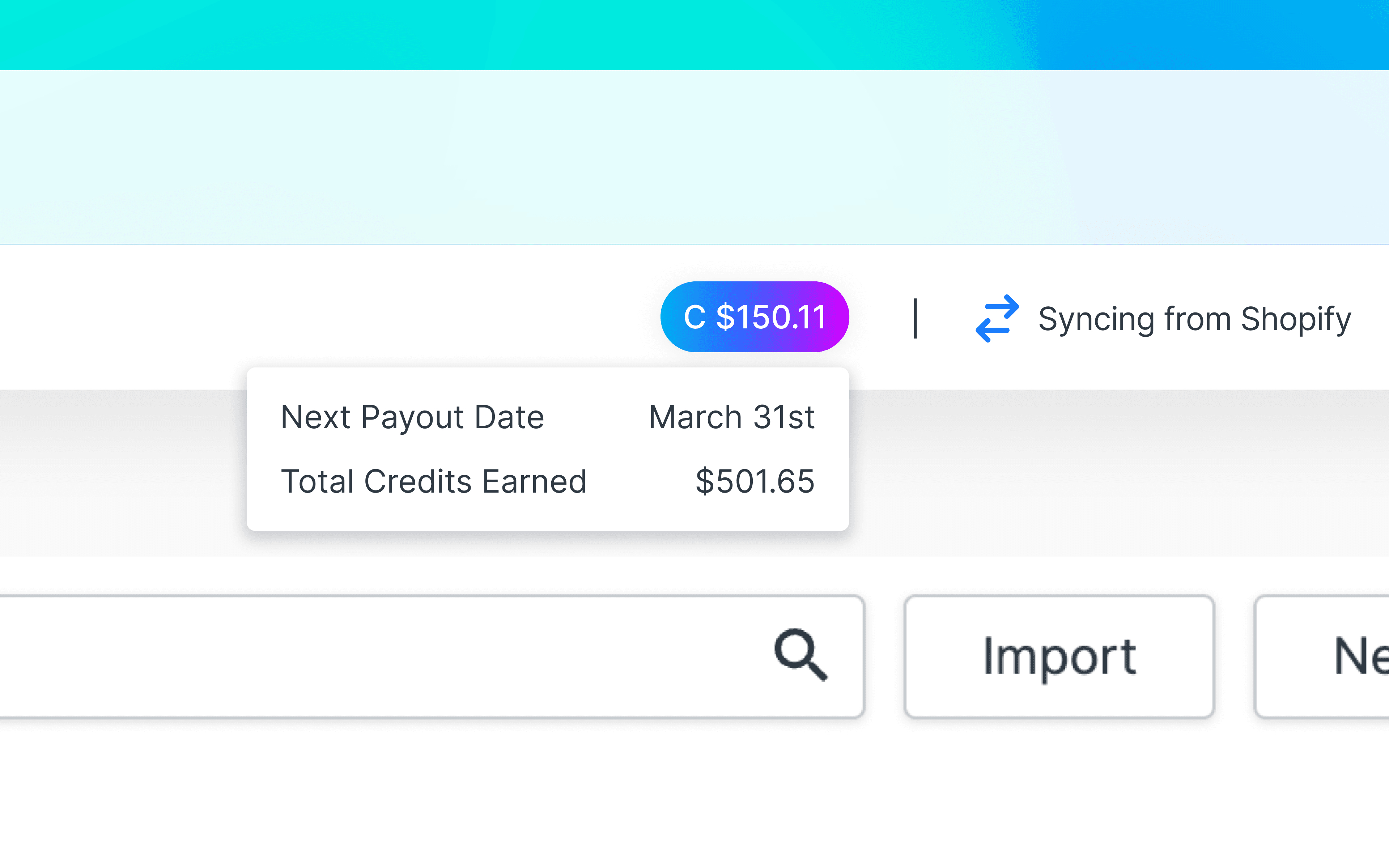This screenshot has height=868, width=1389.
Task: Click the Import button
Action: 1058,656
